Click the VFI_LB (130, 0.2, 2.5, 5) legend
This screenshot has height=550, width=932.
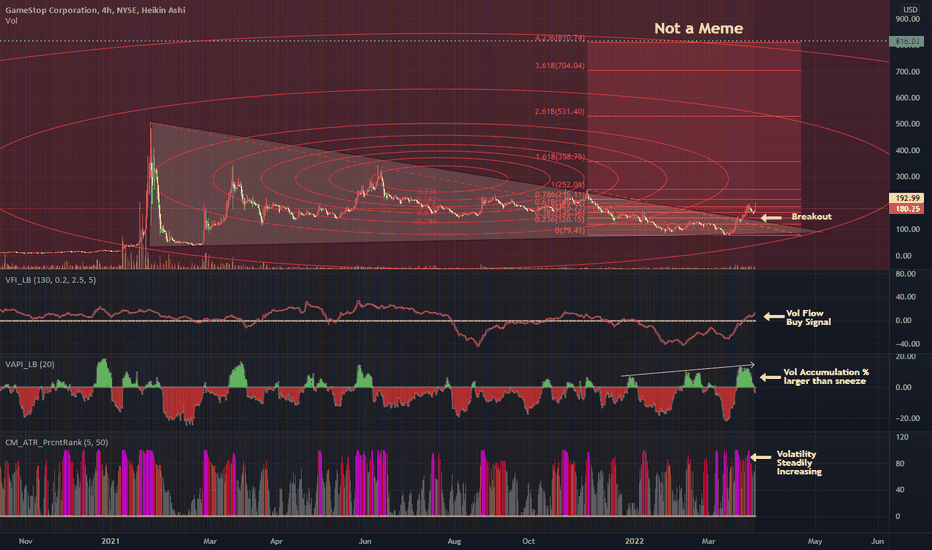coord(51,279)
